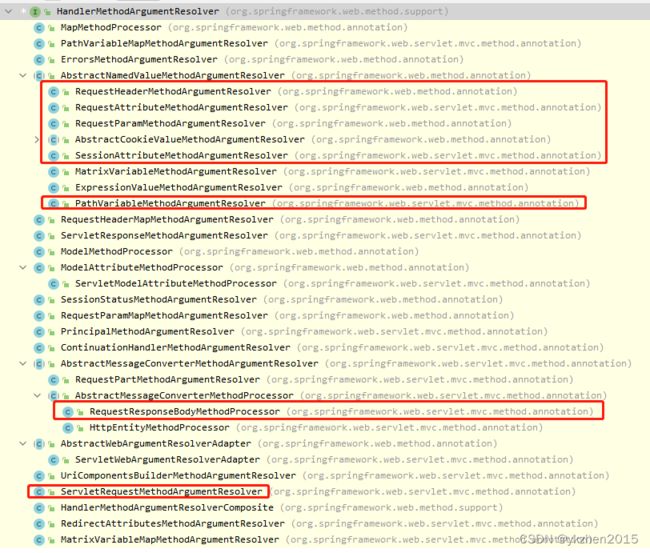650x553 pixels.
Task: Select ServletResponseMethodArgumentResolver class name
Action: point(164,235)
